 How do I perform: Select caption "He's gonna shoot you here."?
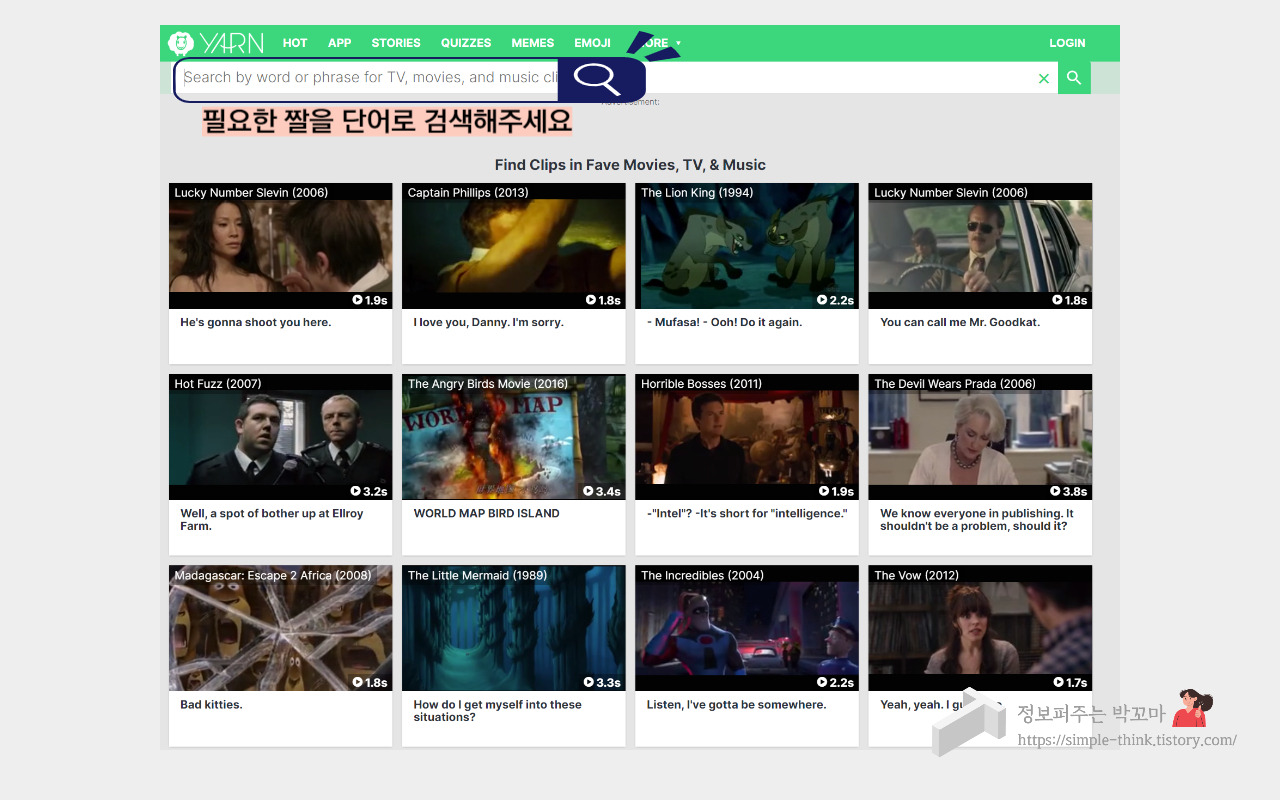(x=256, y=322)
